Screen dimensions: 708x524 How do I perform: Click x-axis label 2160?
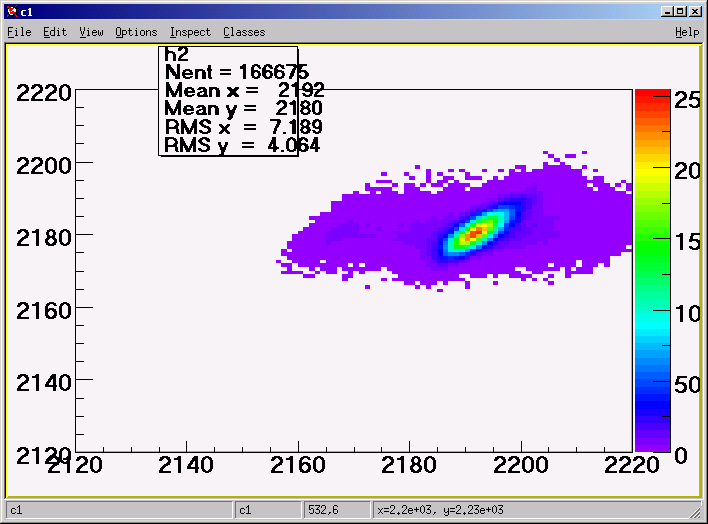tap(298, 465)
